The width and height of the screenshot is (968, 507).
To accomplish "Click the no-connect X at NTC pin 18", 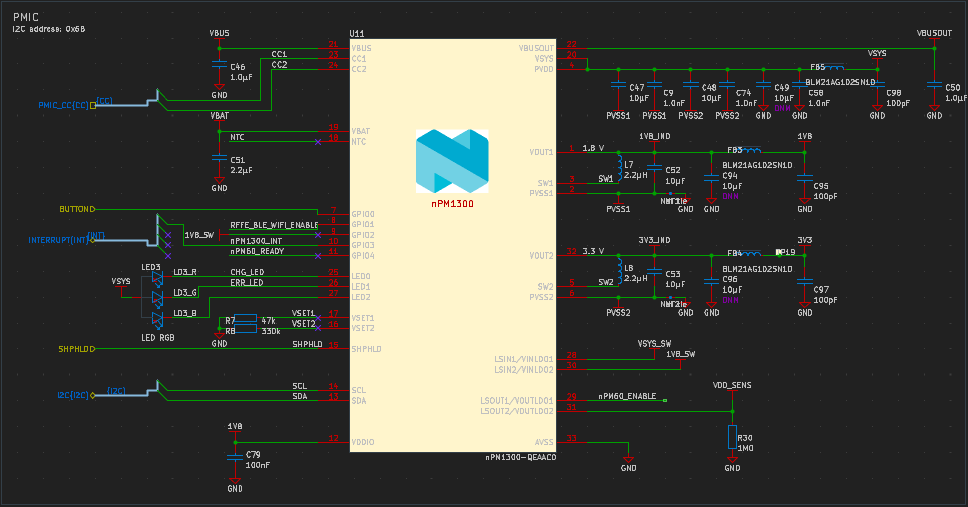I will pos(318,142).
